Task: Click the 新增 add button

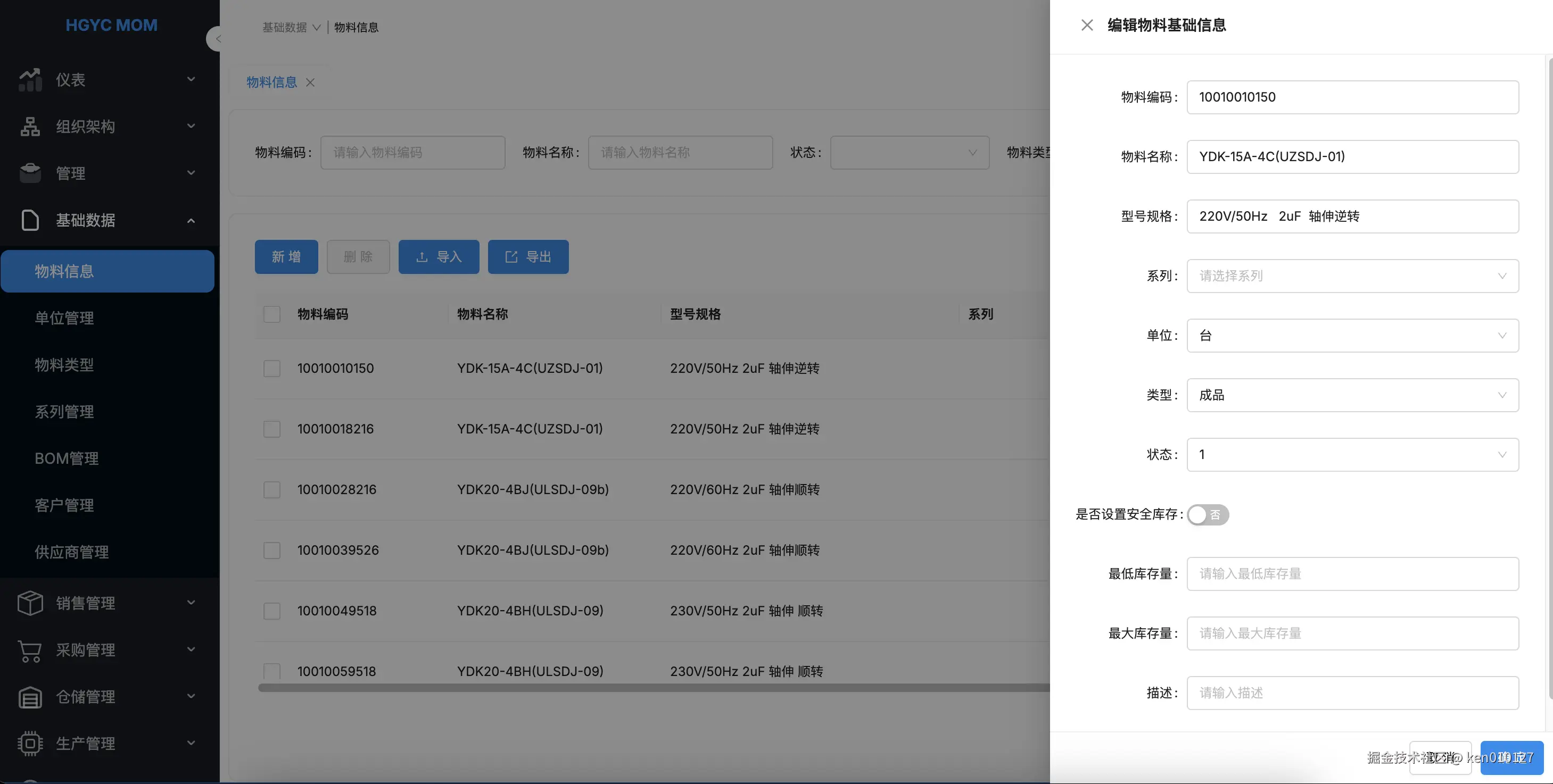Action: click(x=286, y=257)
